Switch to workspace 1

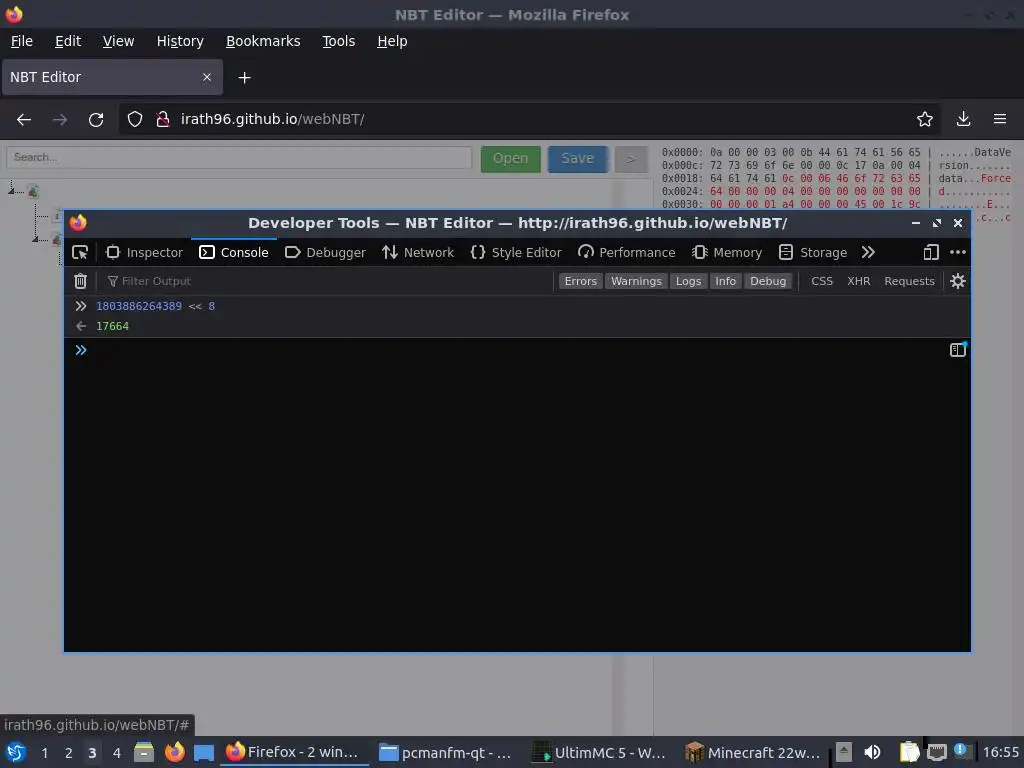pos(44,753)
